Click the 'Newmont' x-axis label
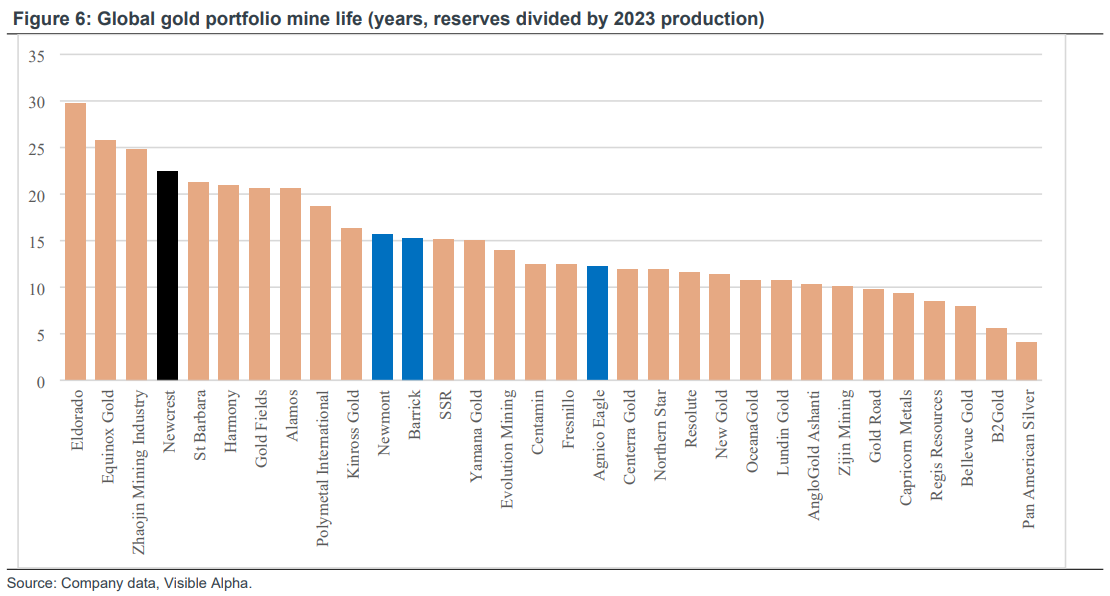Viewport: 1110px width, 596px height. (x=384, y=422)
